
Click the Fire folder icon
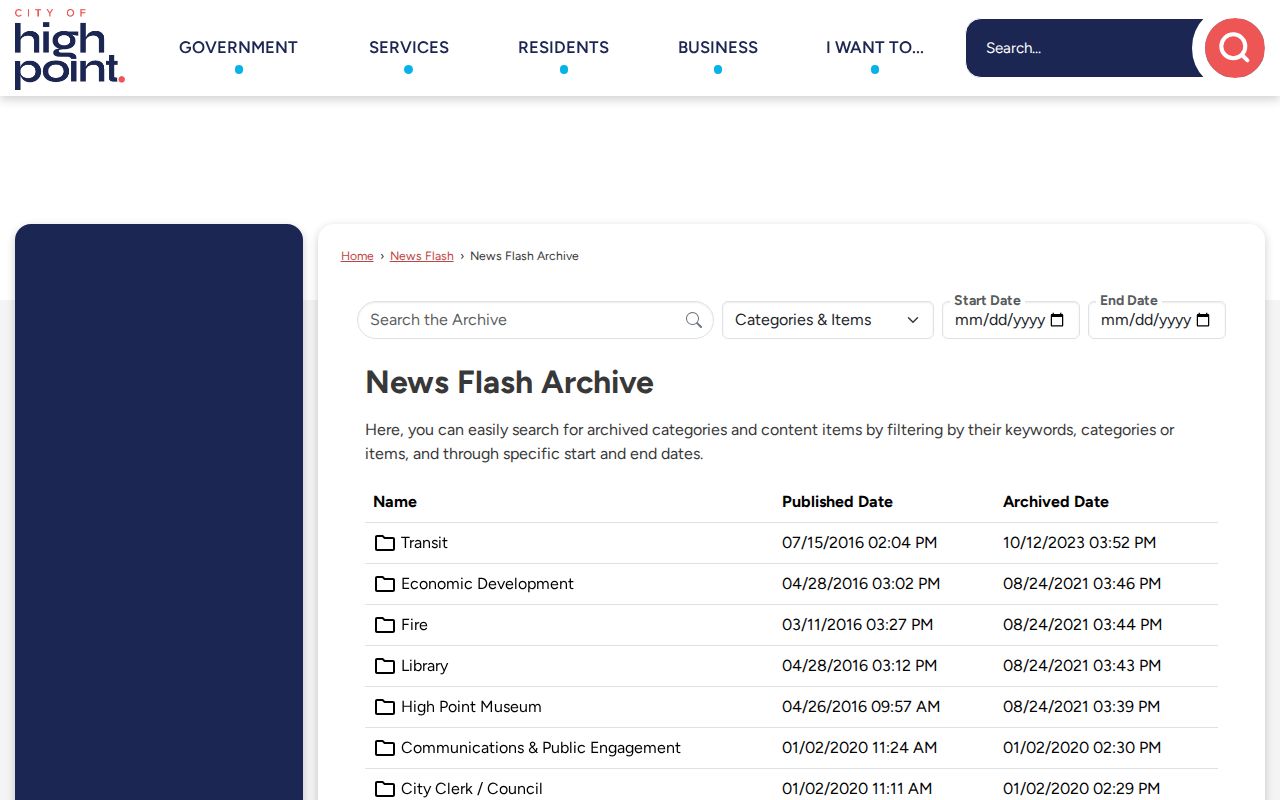(385, 625)
